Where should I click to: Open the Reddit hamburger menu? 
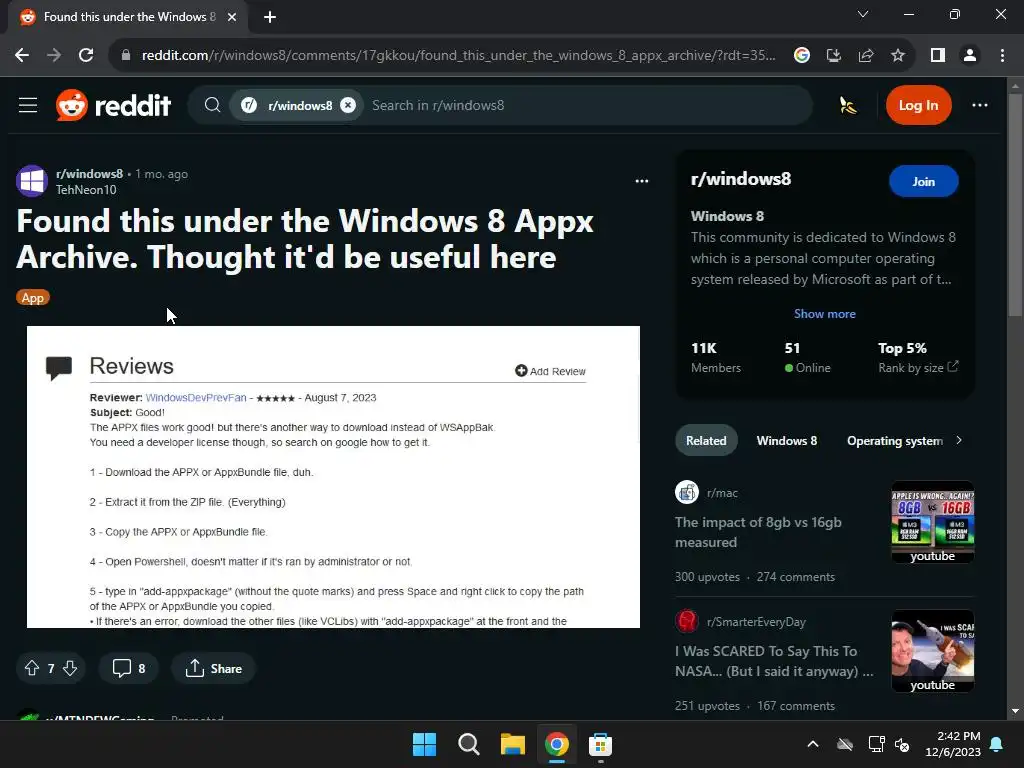[x=28, y=105]
